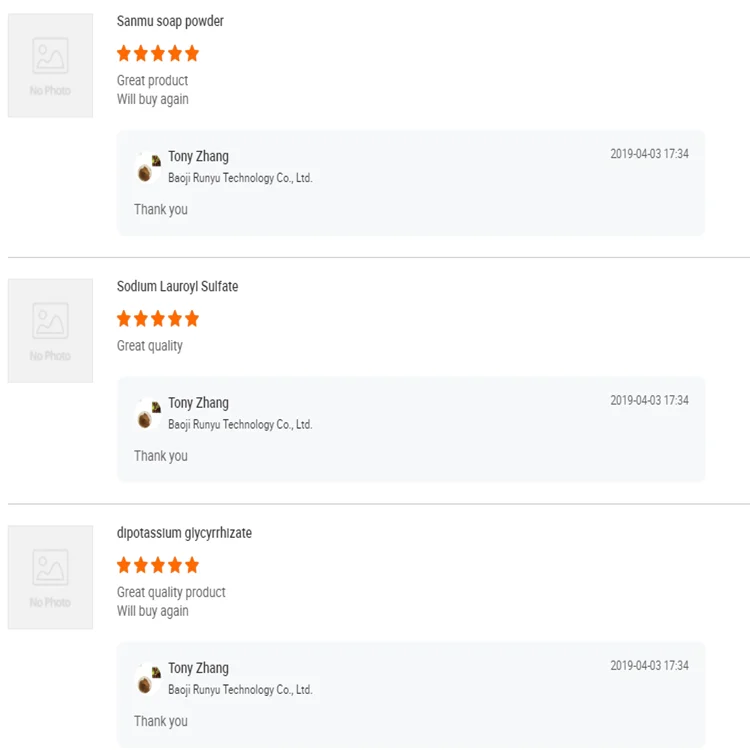Click the "Great quality" review text for Sodium Lauroyl Sulfate
Screen dimensions: 750x750
tap(150, 346)
